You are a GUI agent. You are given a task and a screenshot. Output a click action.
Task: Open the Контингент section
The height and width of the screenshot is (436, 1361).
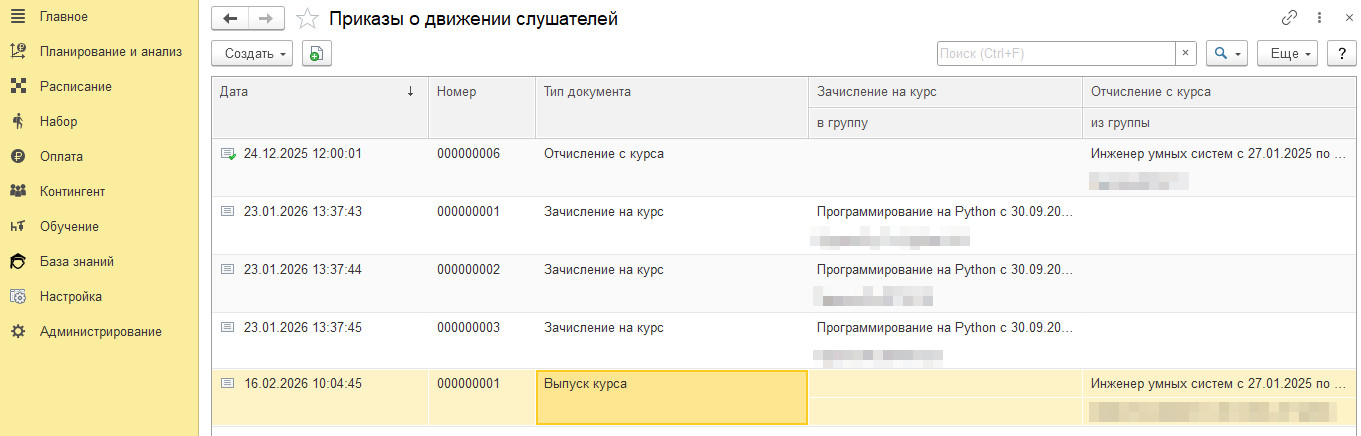point(72,191)
